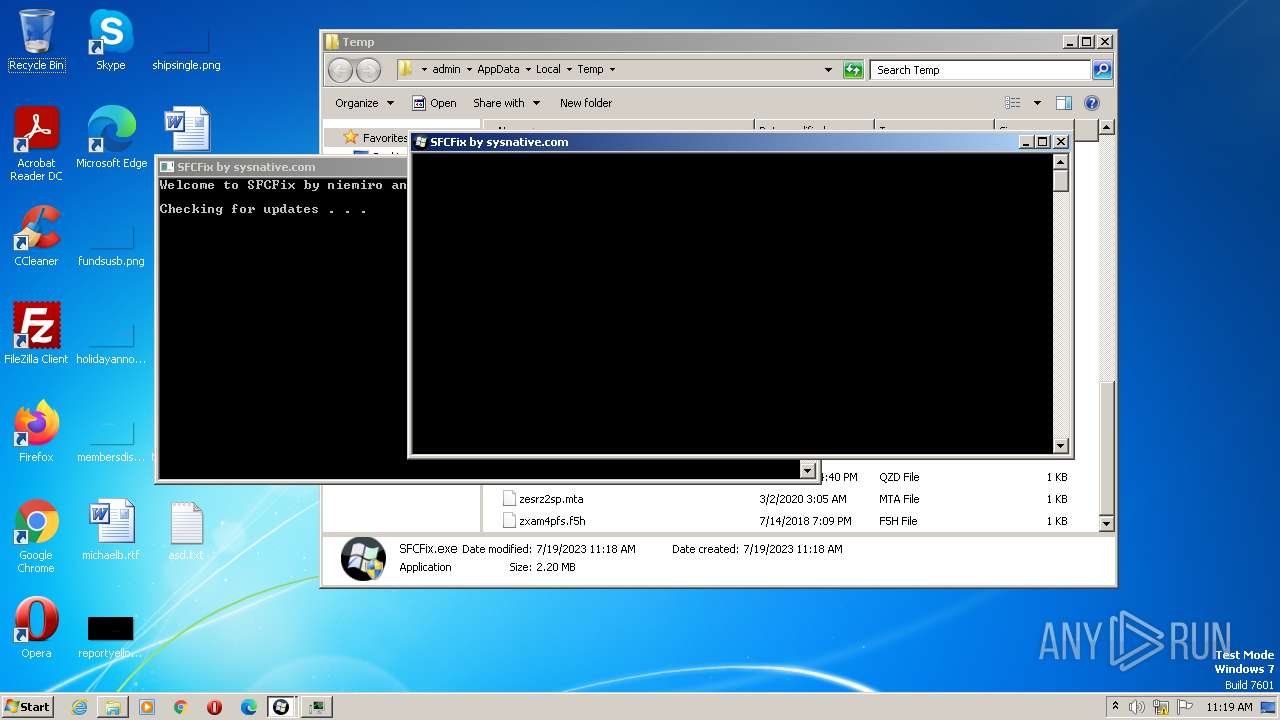
Task: Click the Action Center flag icon
Action: tap(1185, 707)
